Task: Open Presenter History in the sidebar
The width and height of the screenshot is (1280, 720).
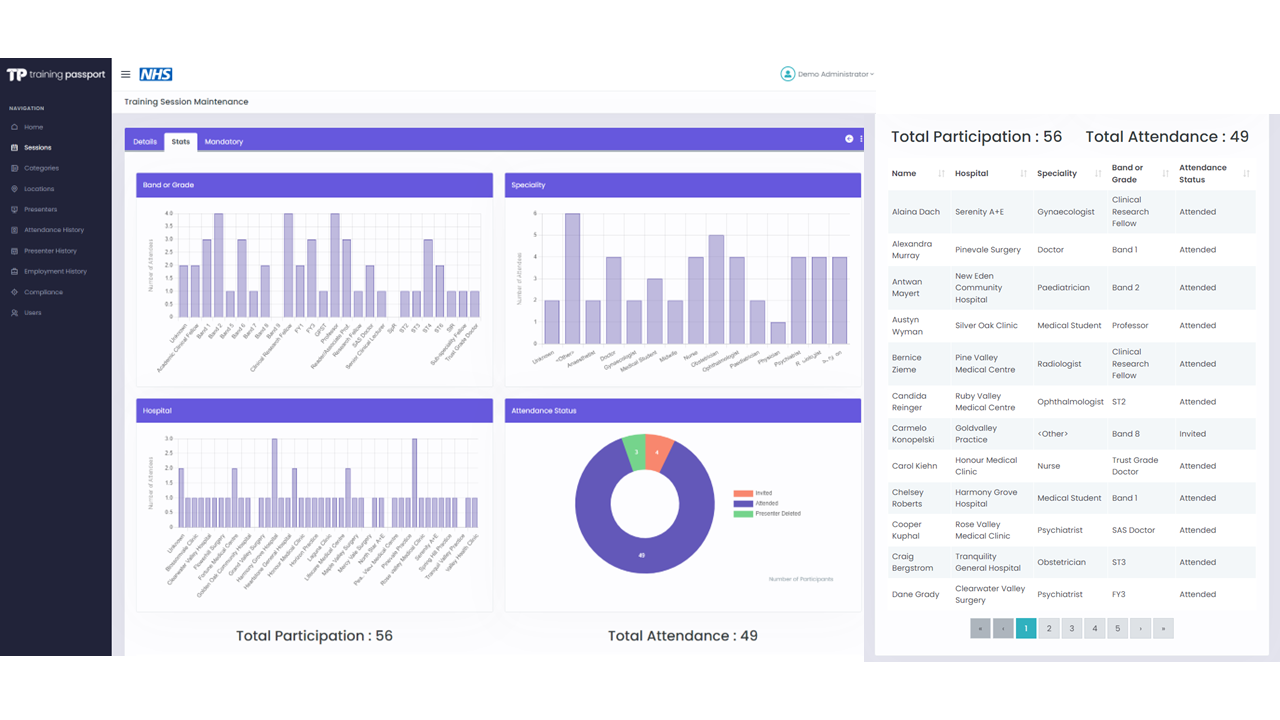Action: click(51, 251)
